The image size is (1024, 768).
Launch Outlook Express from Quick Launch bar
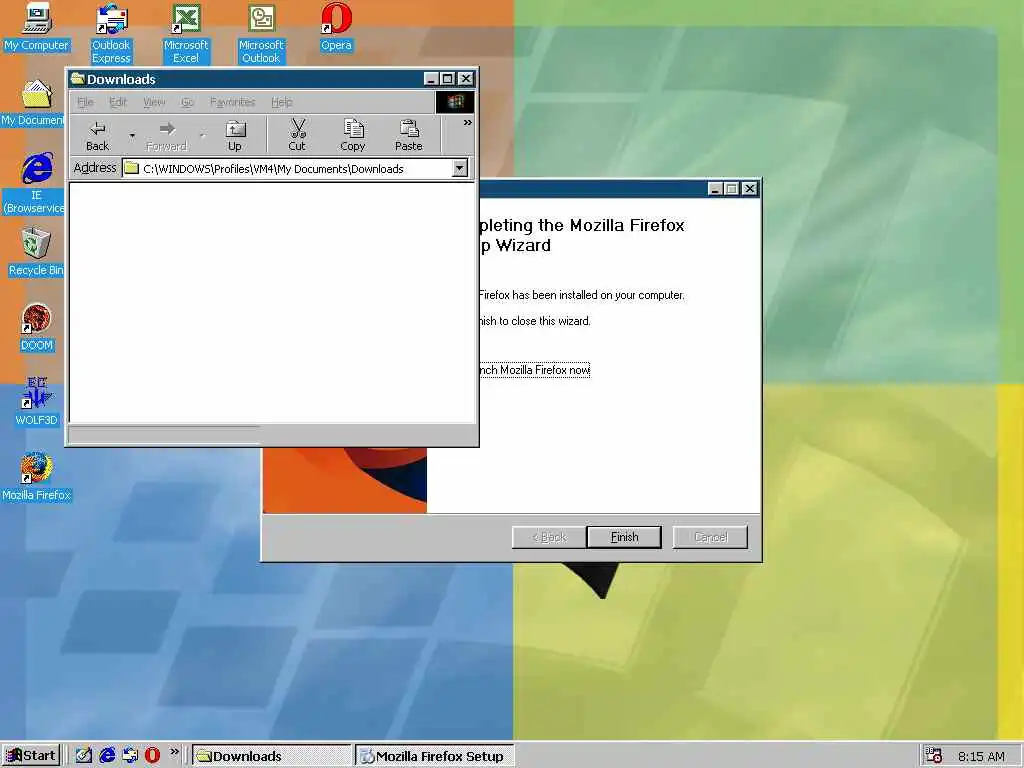coord(130,756)
